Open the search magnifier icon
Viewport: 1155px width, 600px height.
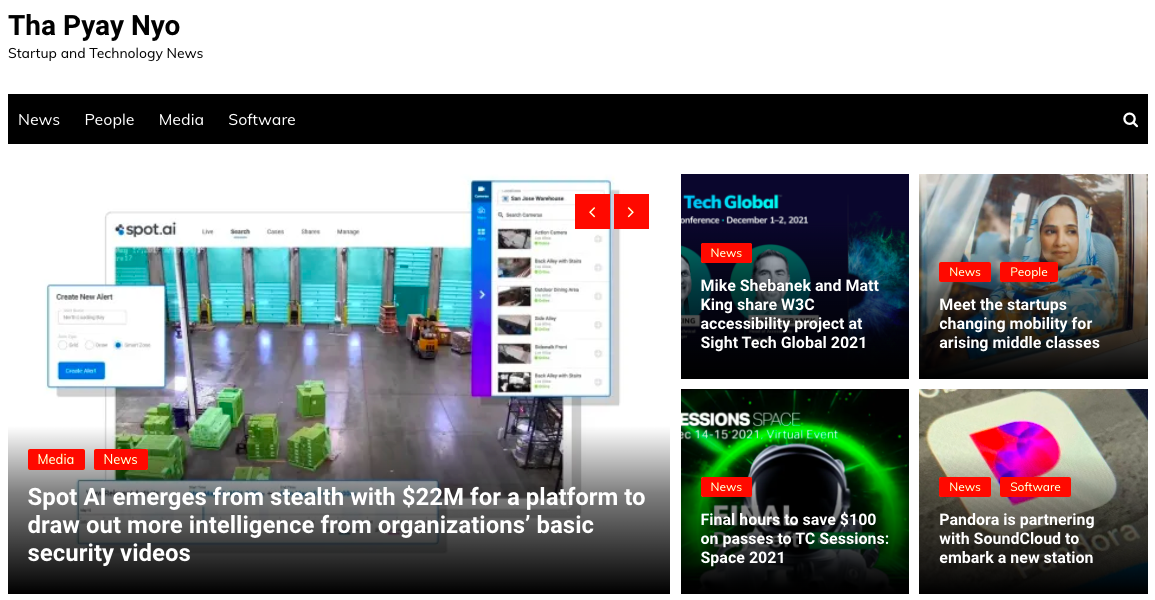click(x=1130, y=119)
